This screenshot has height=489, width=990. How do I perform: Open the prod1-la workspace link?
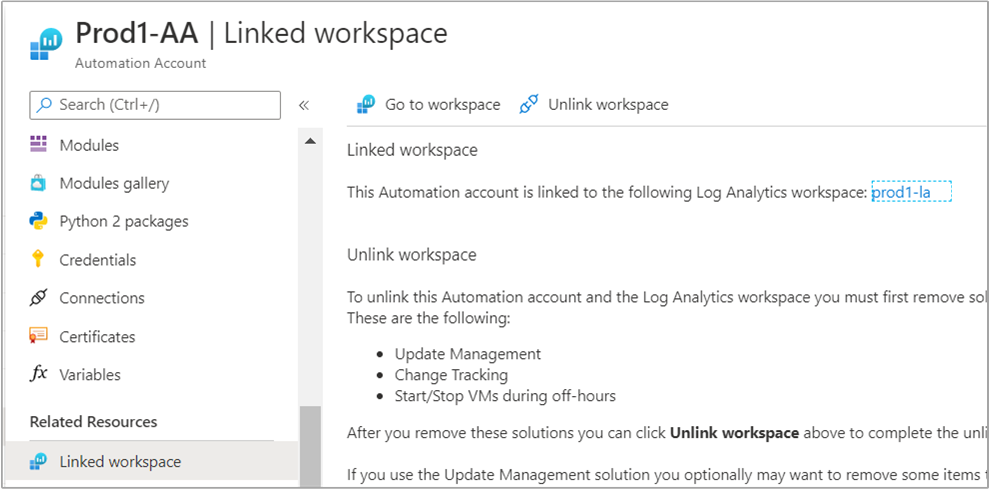pyautogui.click(x=910, y=192)
